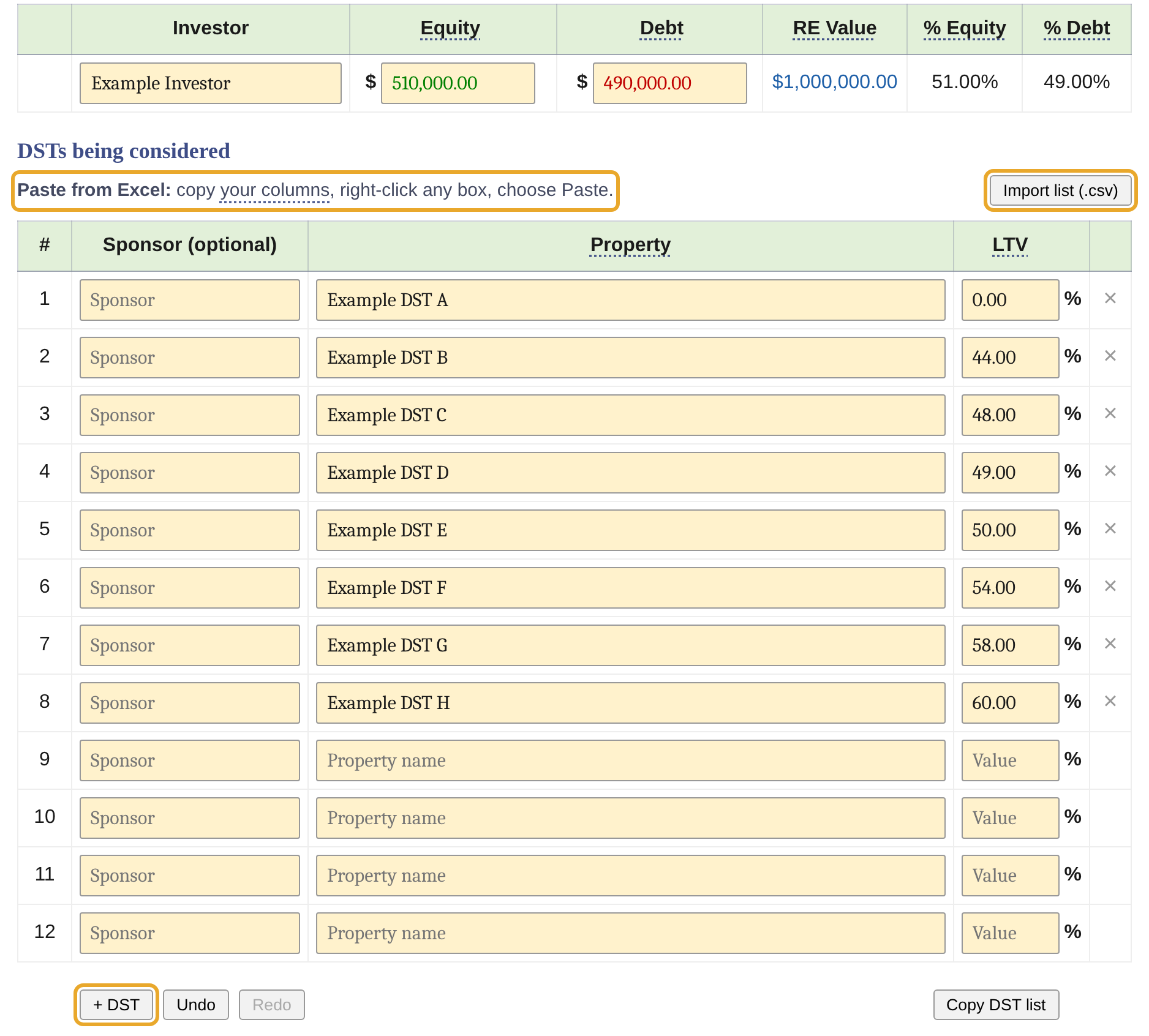1149x1036 pixels.
Task: Select the 51.00% equity percentage
Action: 965,82
